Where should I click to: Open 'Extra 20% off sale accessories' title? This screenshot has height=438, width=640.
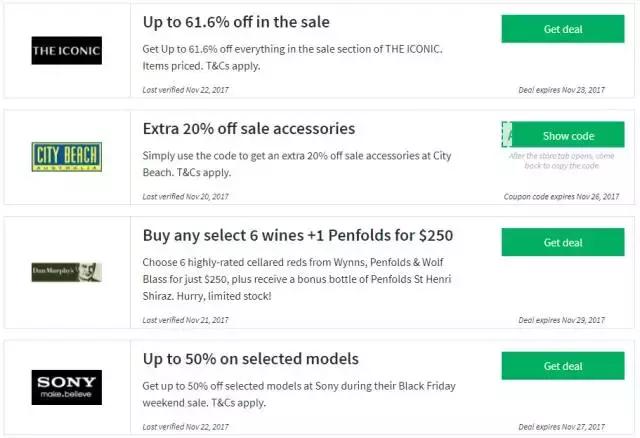(249, 129)
